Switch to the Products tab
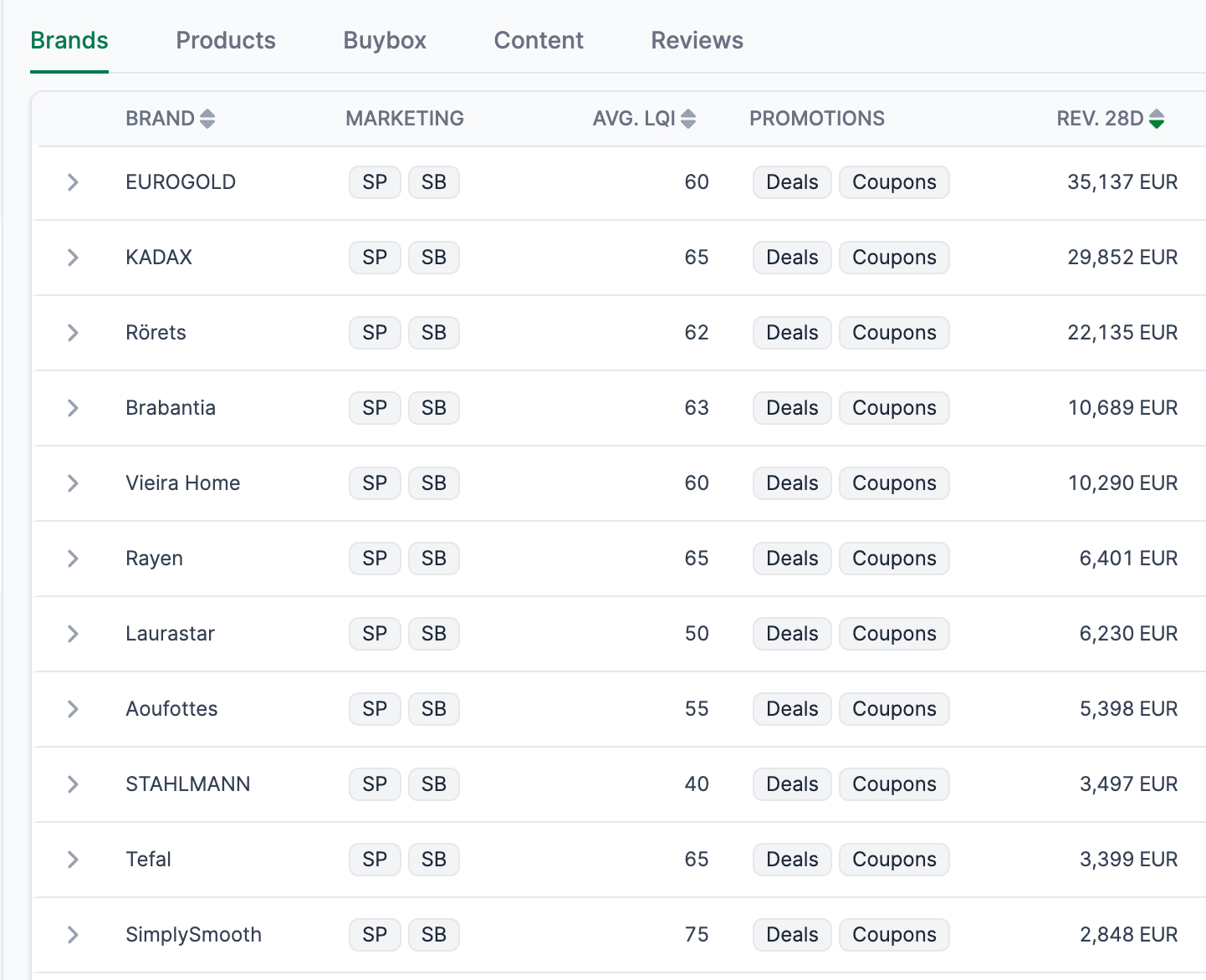1206x980 pixels. [x=225, y=40]
